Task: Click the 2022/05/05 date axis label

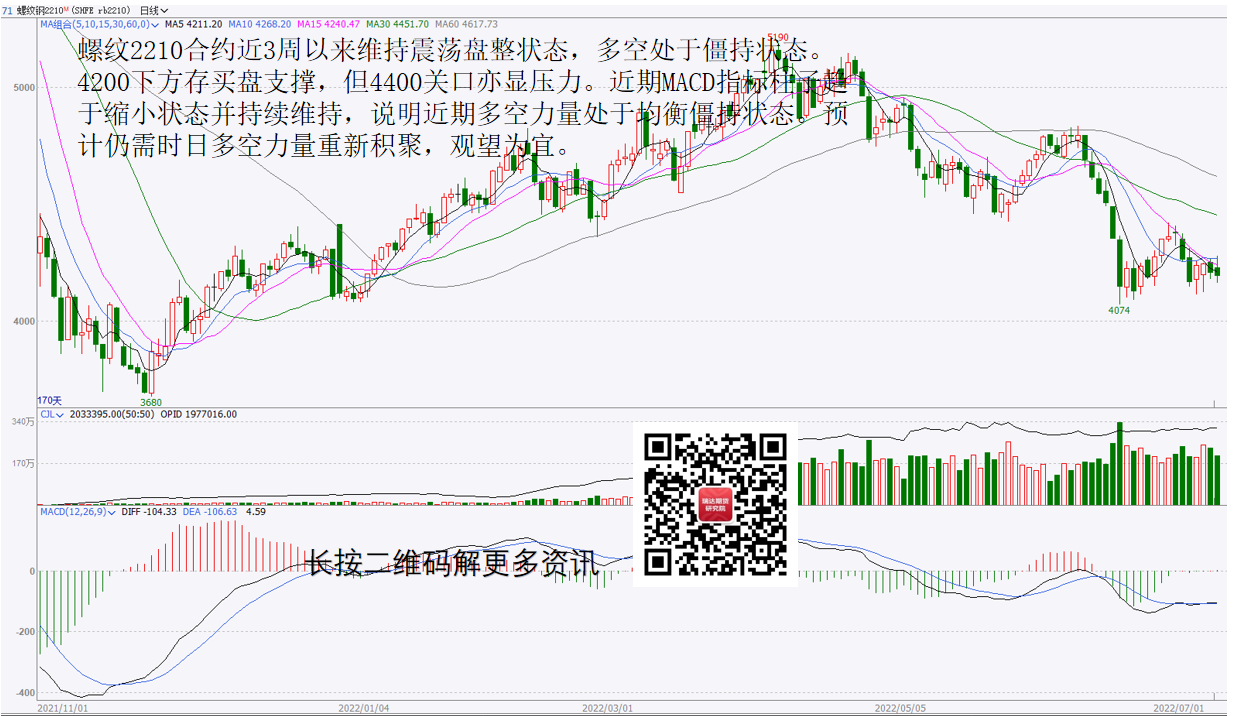Action: coord(898,707)
